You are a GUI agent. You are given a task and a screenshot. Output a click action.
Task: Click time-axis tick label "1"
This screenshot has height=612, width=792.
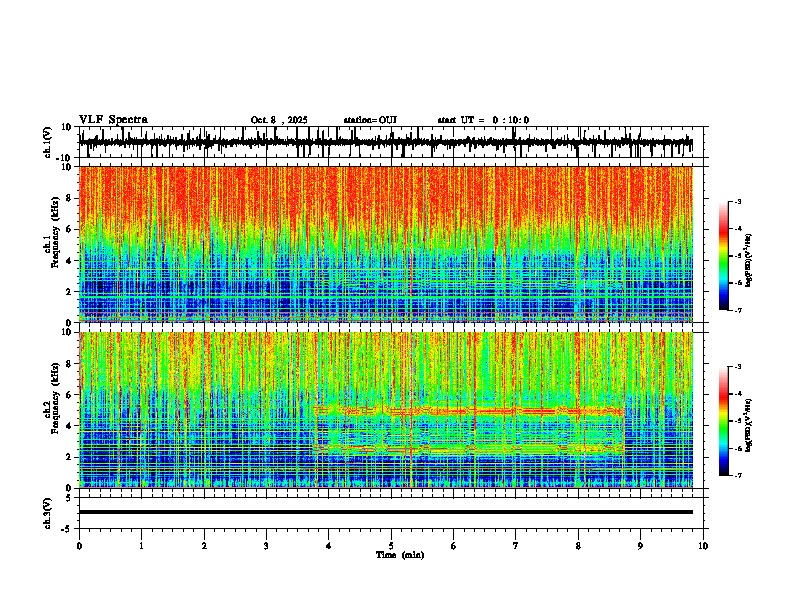141,546
